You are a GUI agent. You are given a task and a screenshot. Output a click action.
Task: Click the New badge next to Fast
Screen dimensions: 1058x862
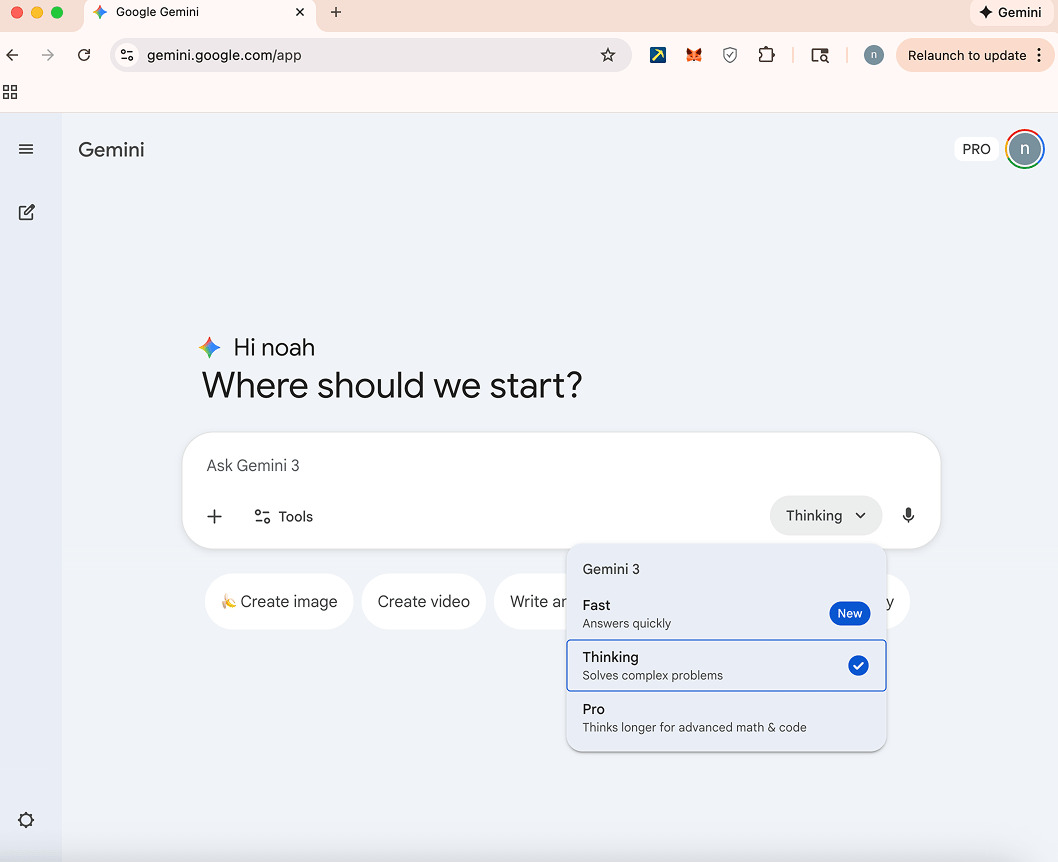[850, 614]
